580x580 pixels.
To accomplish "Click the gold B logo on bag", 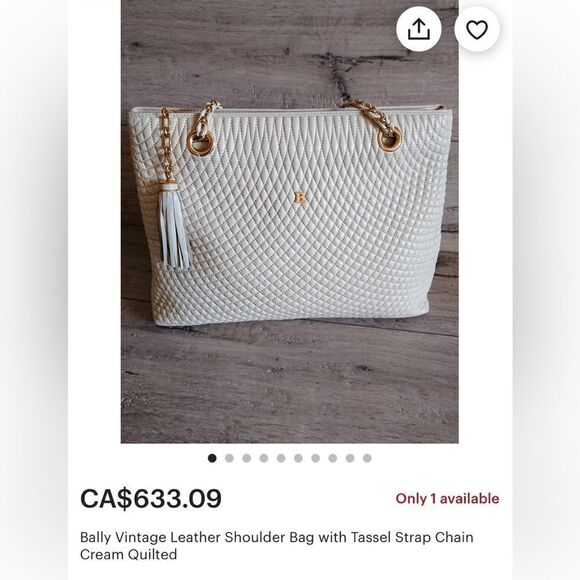I will 300,198.
